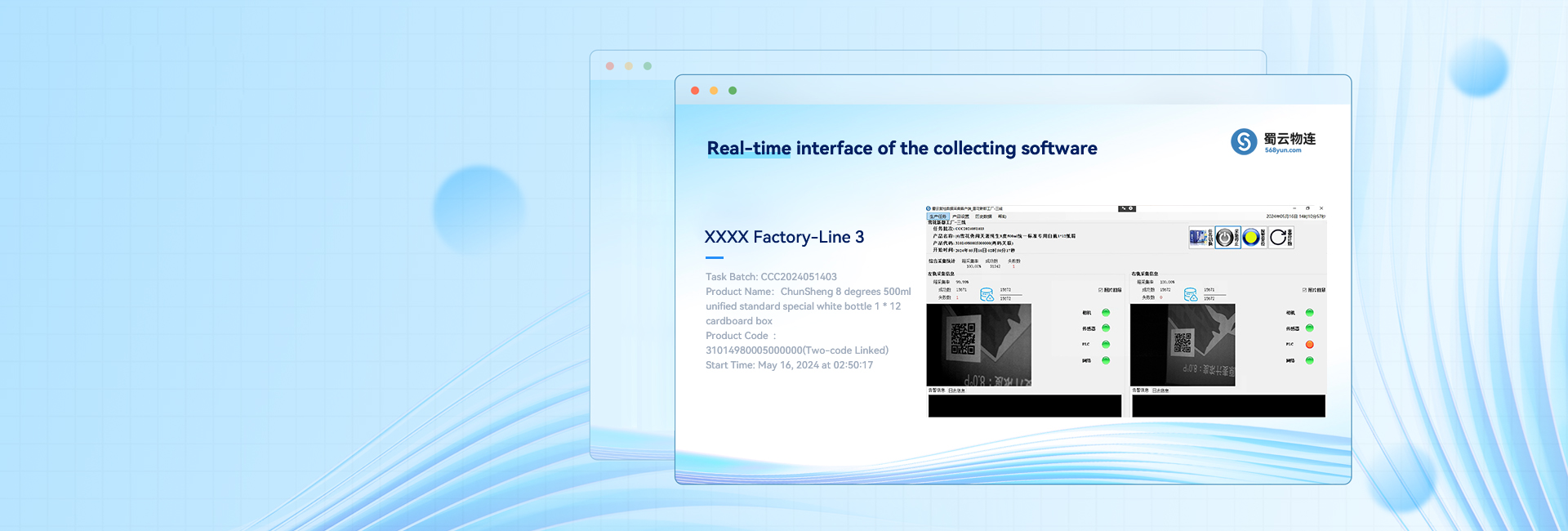The image size is (1568, 531).
Task: Open the third menu bar item
Action: coord(983,216)
